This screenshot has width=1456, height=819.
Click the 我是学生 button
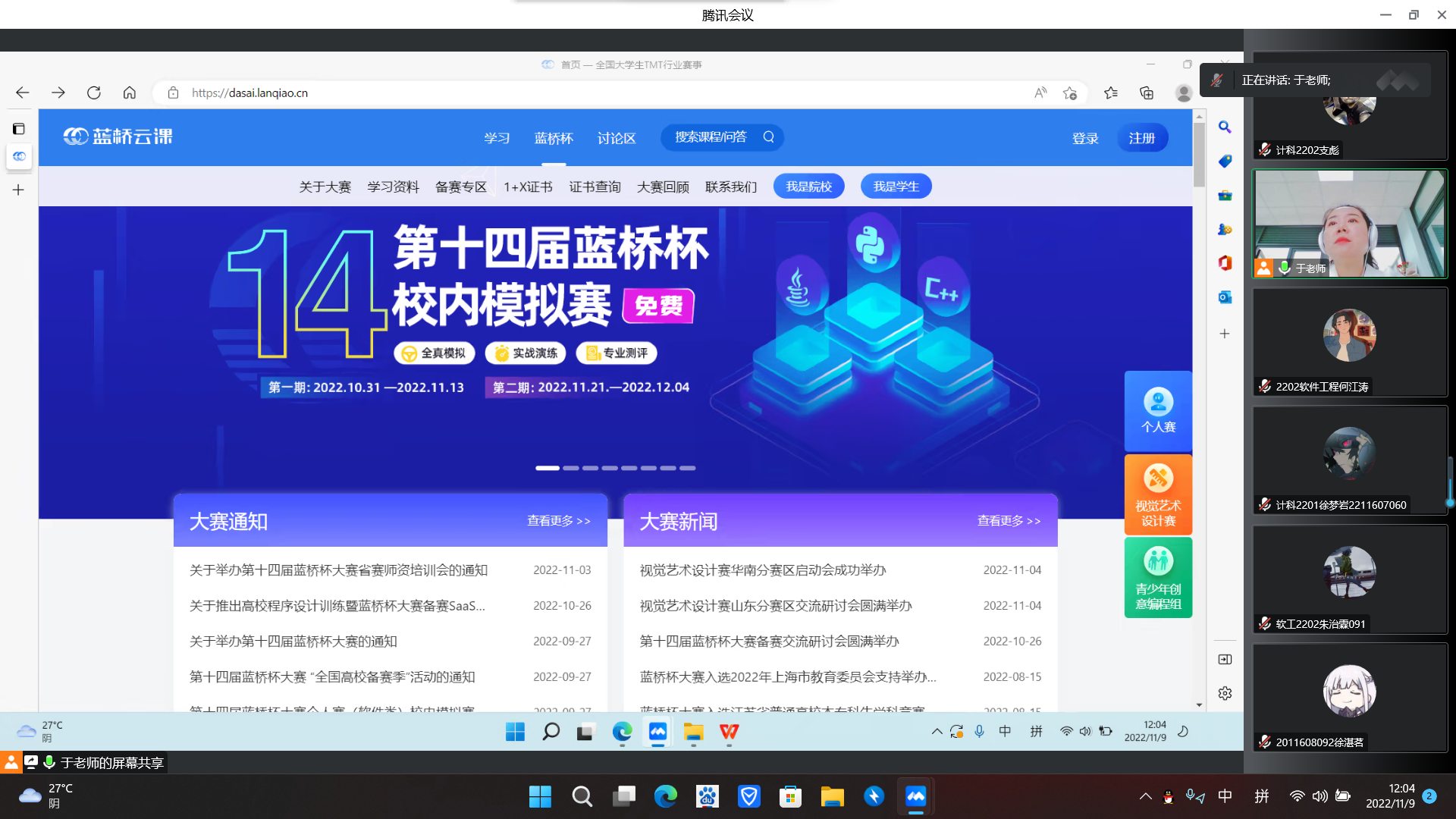coord(896,187)
